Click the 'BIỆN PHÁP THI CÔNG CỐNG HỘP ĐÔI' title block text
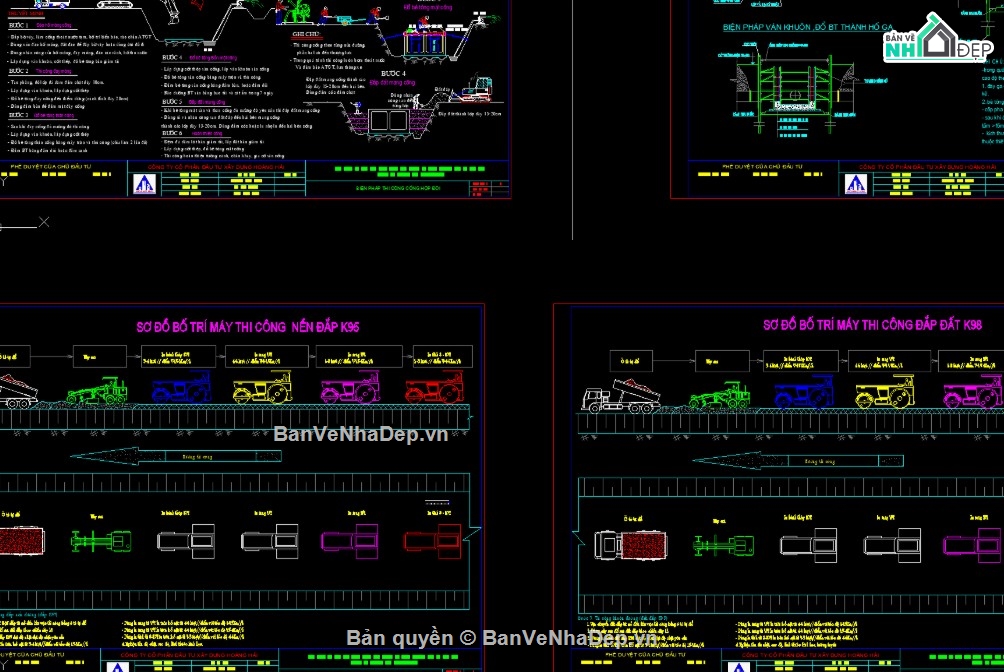1004x672 pixels. (398, 188)
